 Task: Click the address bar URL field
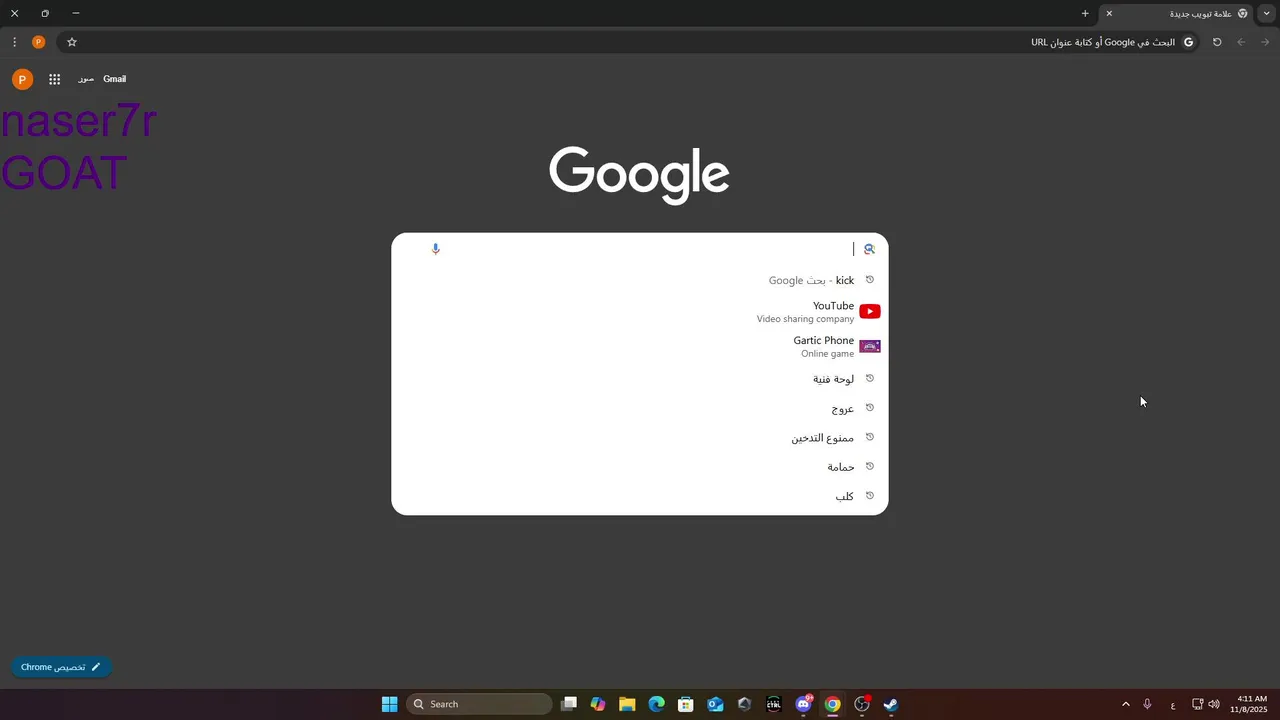pos(630,42)
